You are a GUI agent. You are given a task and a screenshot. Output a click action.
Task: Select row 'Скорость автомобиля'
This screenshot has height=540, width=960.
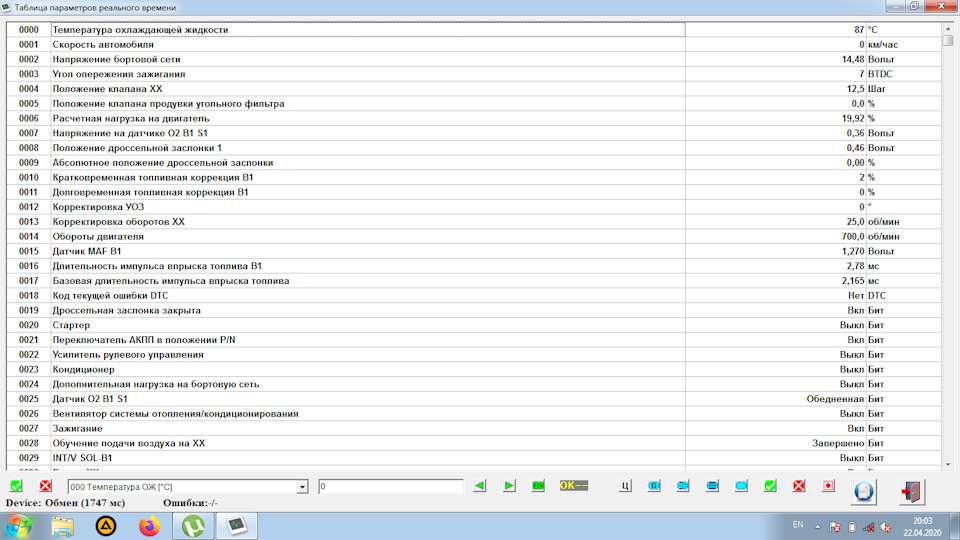click(474, 44)
